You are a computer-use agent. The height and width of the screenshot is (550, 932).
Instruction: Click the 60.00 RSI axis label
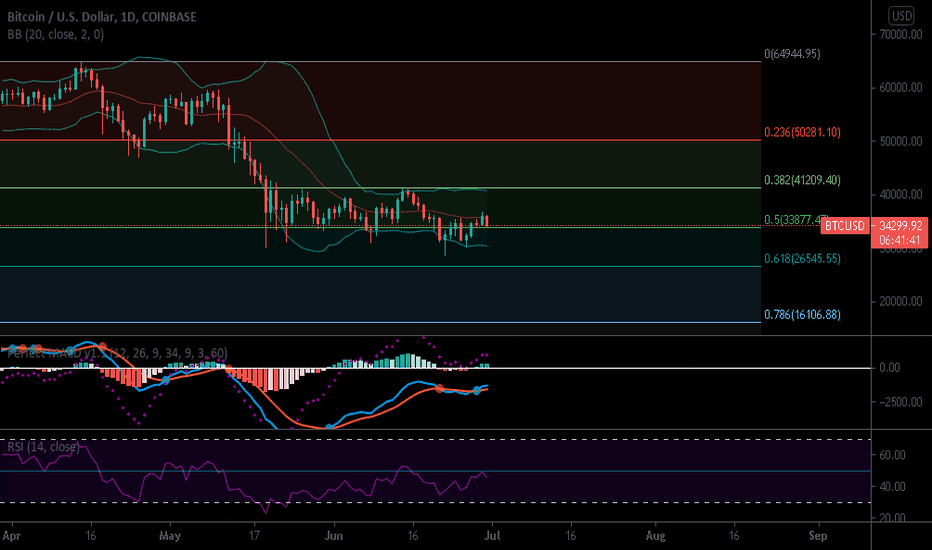click(x=892, y=455)
